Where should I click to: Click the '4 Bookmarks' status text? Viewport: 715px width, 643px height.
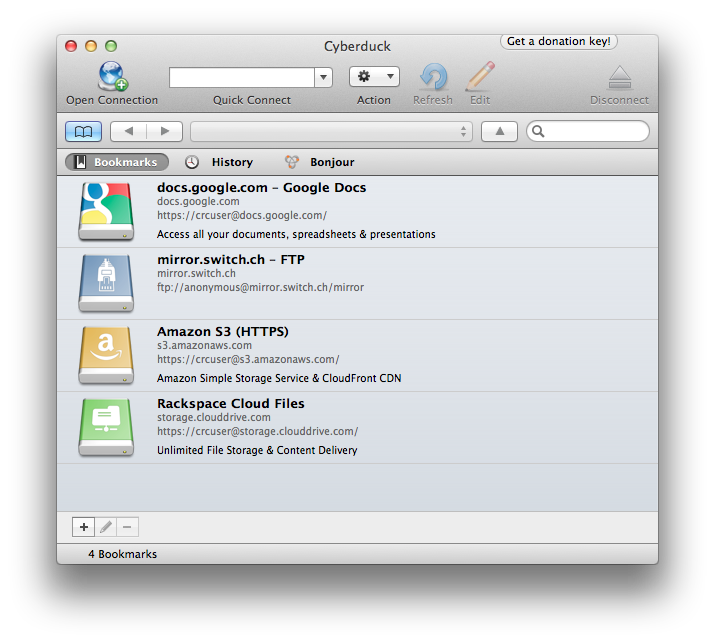122,554
